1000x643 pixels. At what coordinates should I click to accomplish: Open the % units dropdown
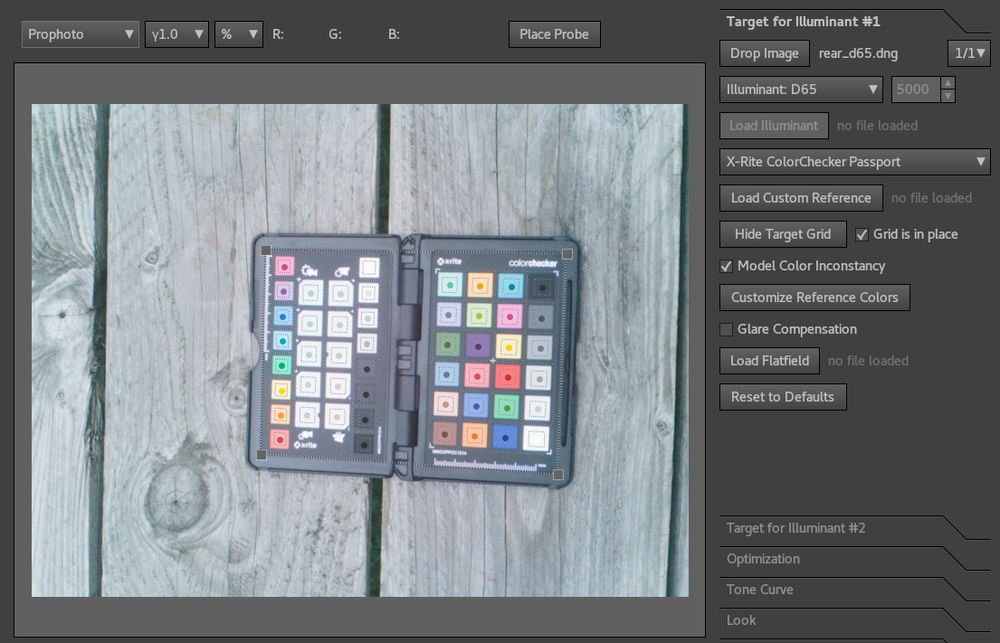(x=239, y=34)
